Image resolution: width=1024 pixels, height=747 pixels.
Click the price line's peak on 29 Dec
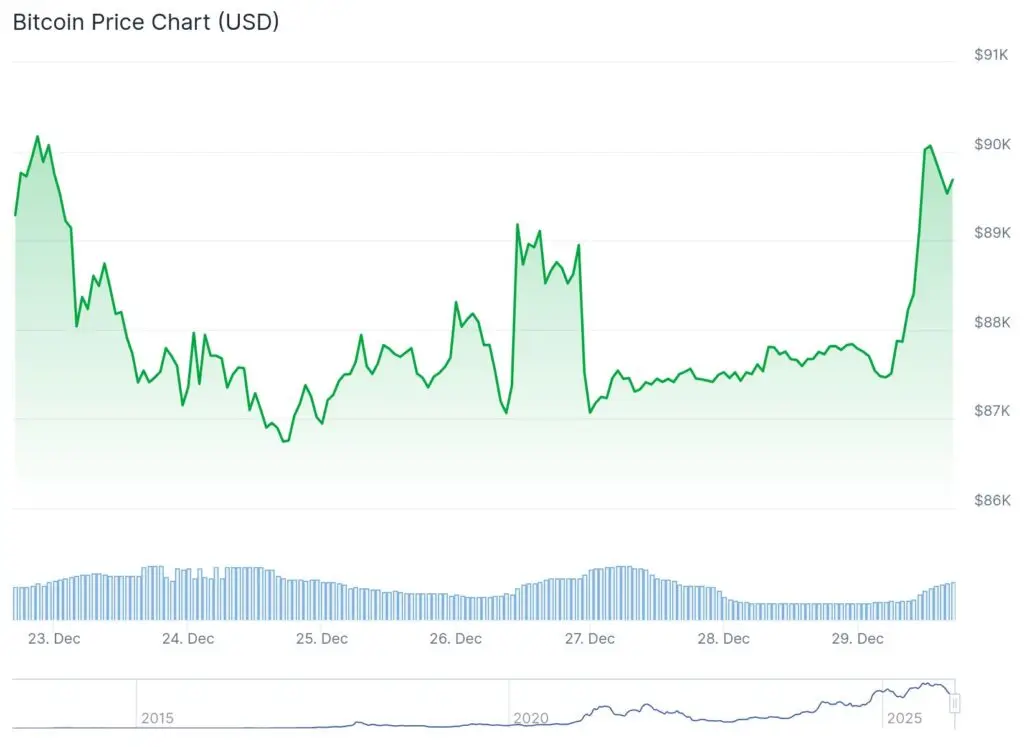[x=930, y=146]
